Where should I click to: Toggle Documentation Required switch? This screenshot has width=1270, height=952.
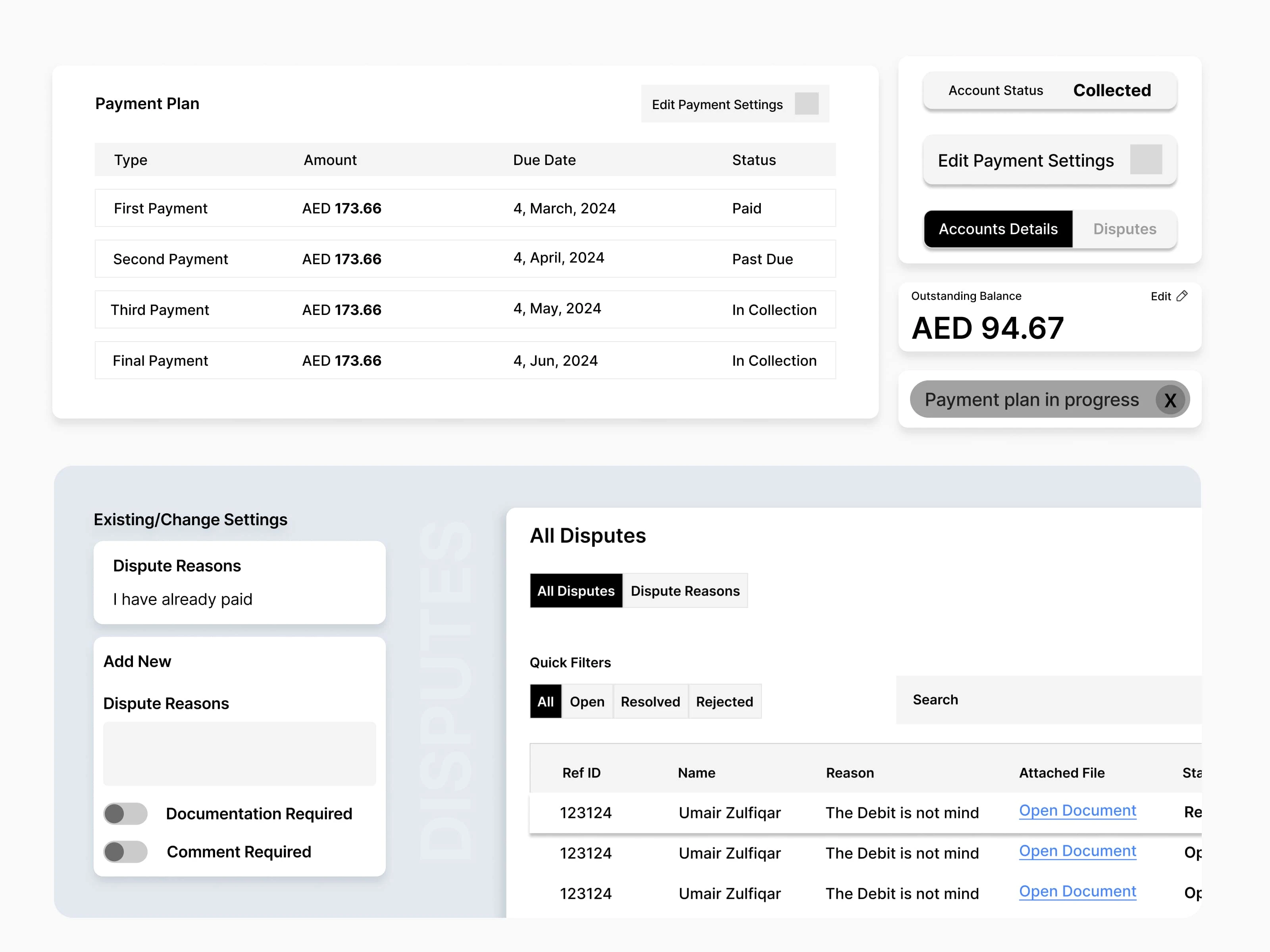[x=125, y=813]
